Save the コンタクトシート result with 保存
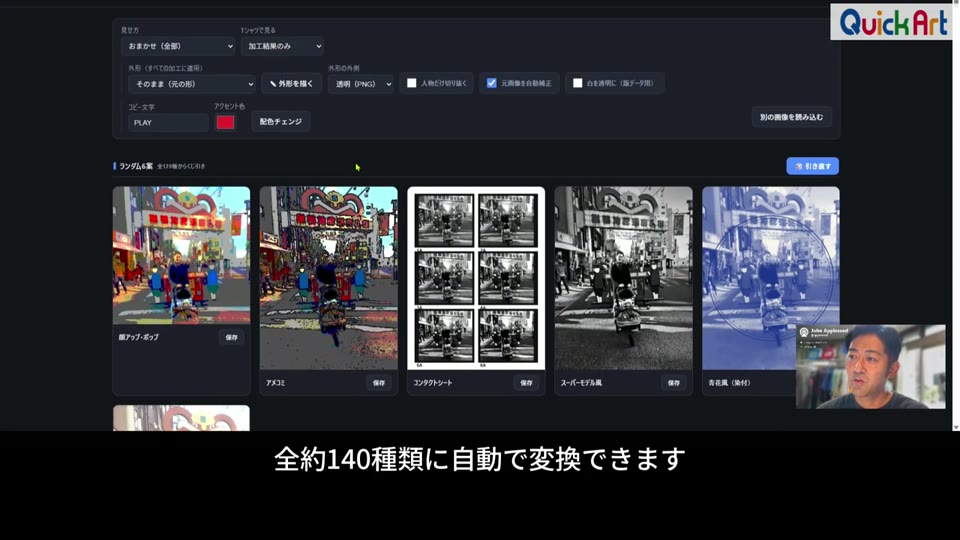The width and height of the screenshot is (960, 540). [527, 383]
